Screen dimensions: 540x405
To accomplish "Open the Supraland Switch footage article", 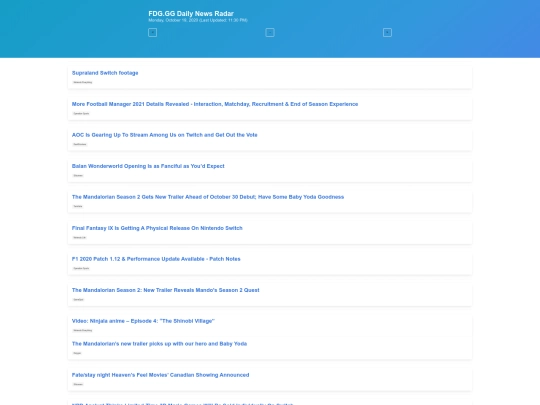I will point(105,73).
